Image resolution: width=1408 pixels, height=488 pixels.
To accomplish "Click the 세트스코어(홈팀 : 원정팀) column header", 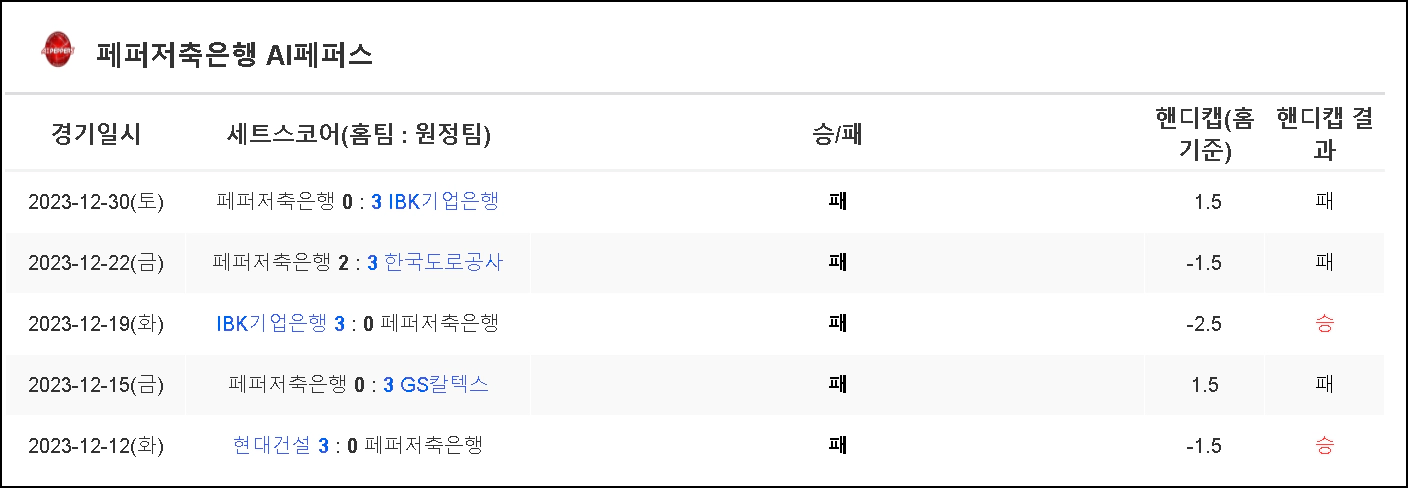I will coord(358,135).
